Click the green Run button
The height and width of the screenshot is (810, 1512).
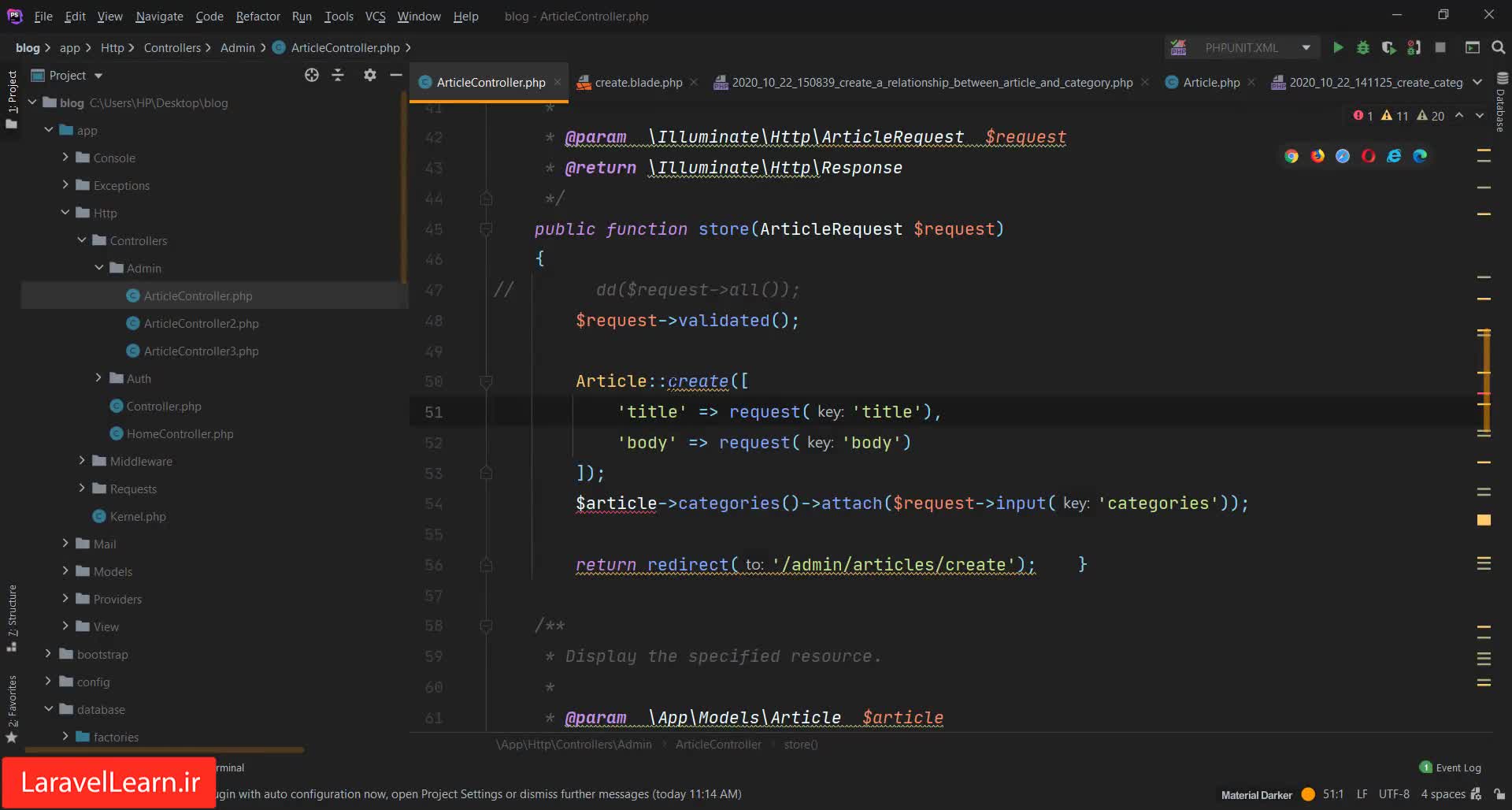click(x=1338, y=48)
